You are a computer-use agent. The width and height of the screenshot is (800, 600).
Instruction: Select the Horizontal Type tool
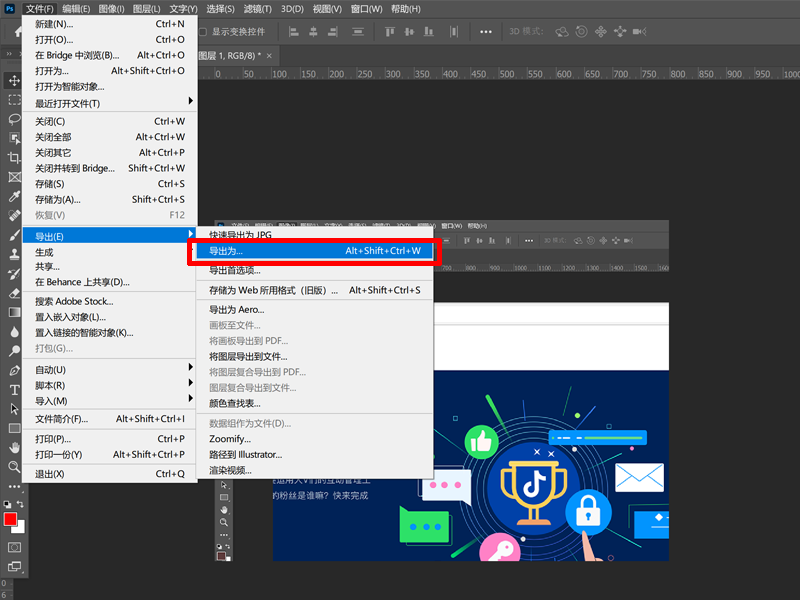point(14,390)
